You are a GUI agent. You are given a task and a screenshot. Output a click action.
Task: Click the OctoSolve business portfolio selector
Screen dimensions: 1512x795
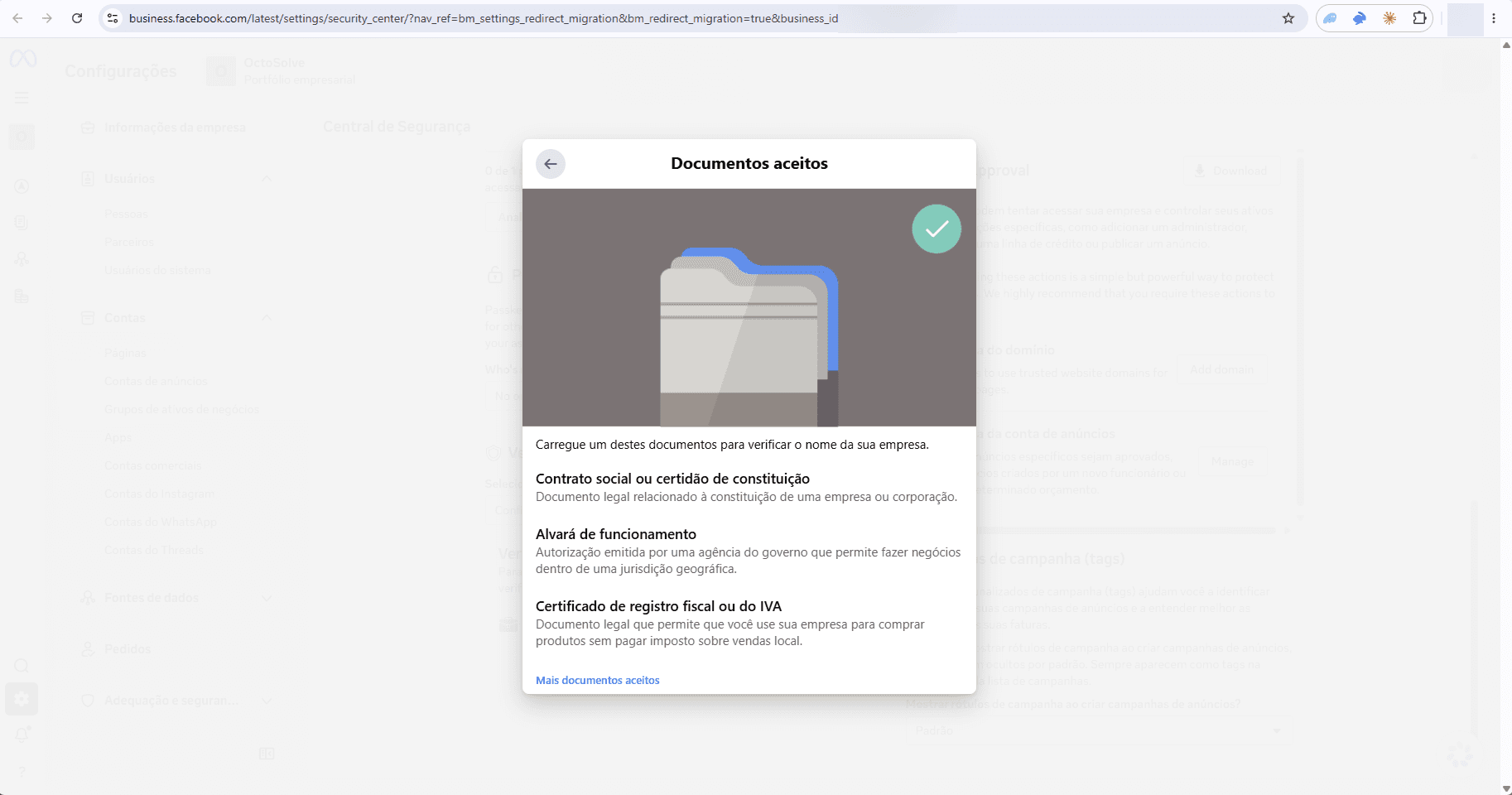tap(282, 71)
